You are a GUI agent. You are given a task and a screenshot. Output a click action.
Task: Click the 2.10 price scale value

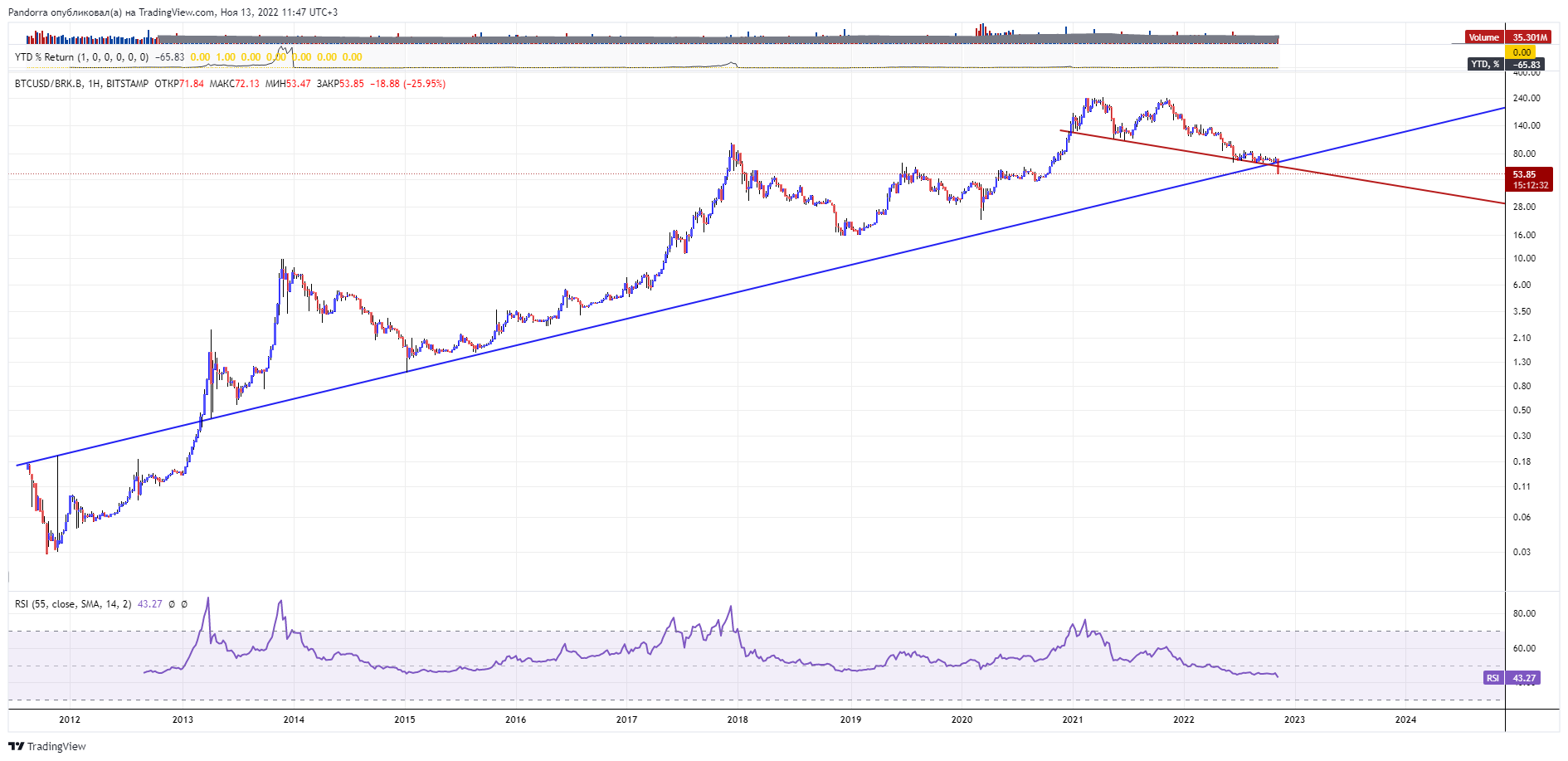1522,338
